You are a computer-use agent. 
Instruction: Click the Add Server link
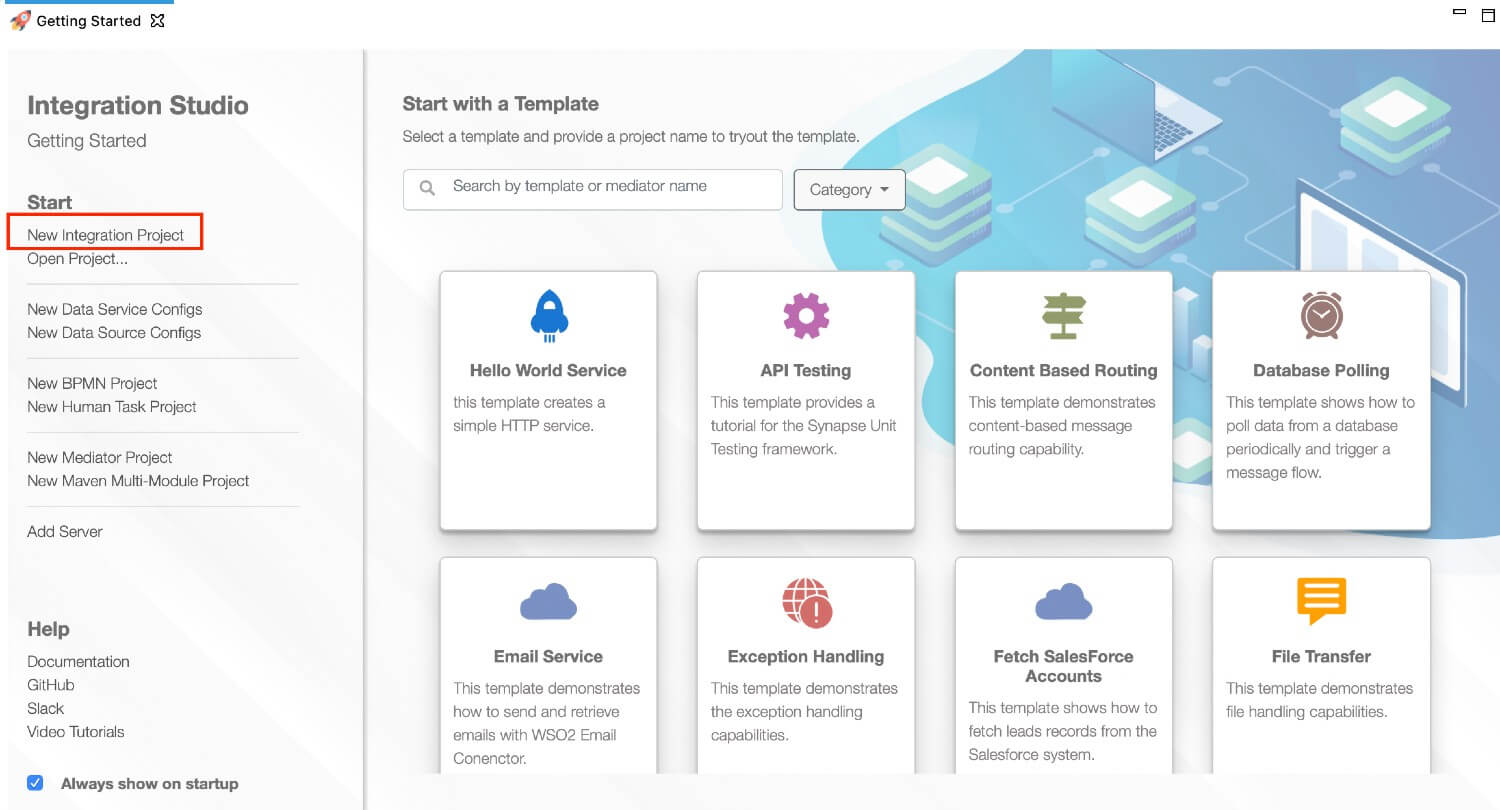[x=65, y=531]
